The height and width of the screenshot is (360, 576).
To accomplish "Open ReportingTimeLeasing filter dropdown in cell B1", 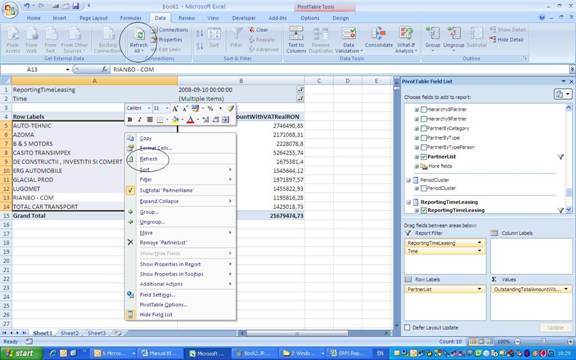I will pyautogui.click(x=300, y=89).
